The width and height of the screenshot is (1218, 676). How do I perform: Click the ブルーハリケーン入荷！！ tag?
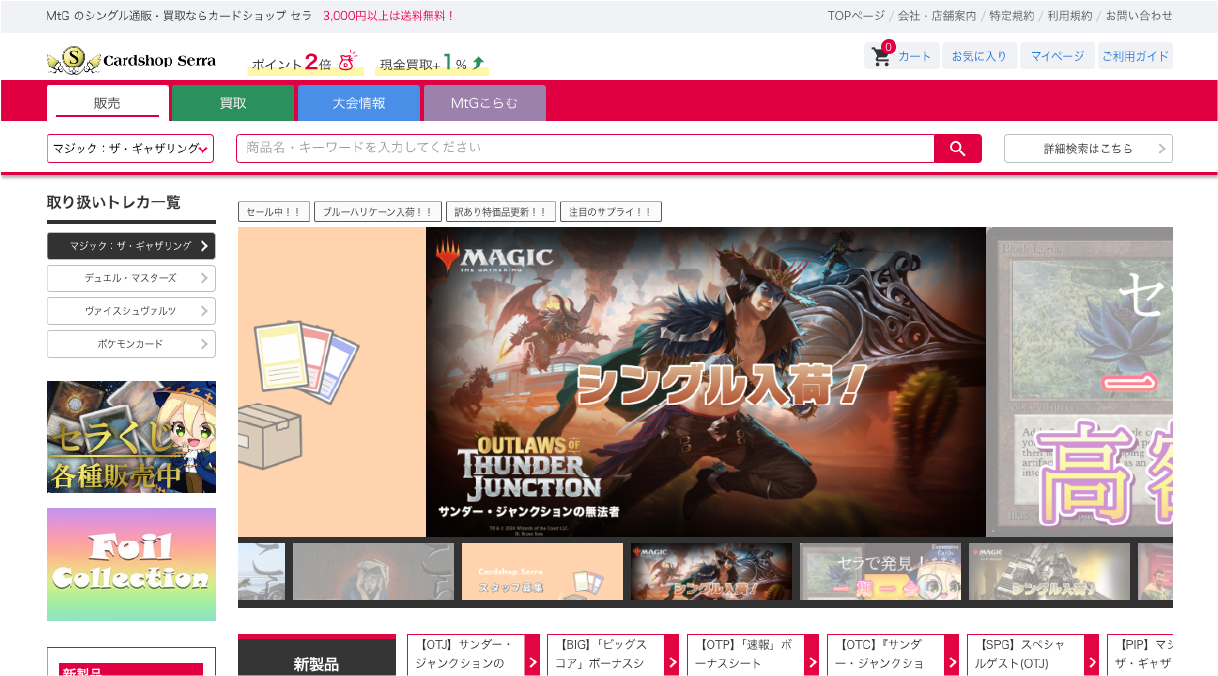tap(377, 212)
